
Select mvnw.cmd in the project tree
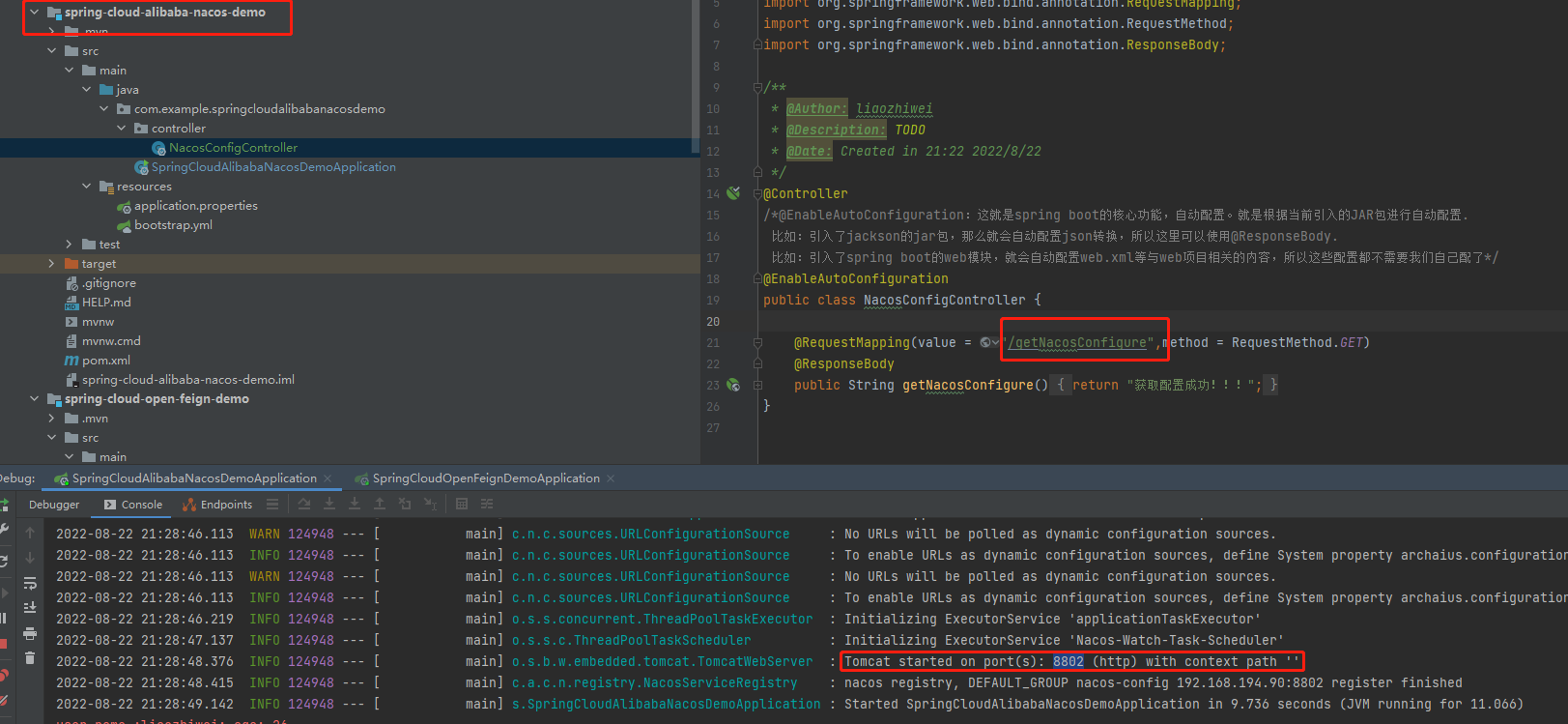(x=111, y=341)
